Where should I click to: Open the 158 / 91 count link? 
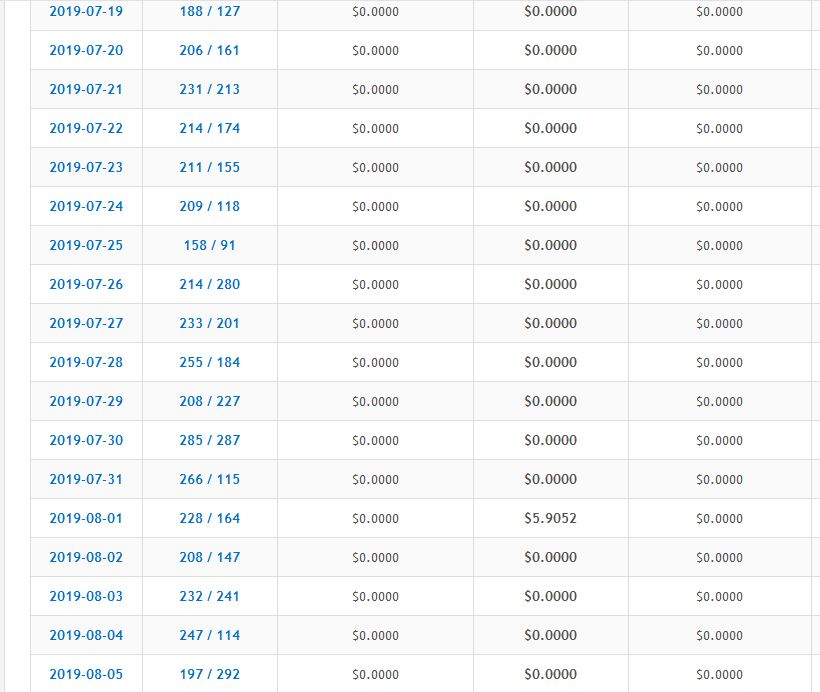[210, 245]
